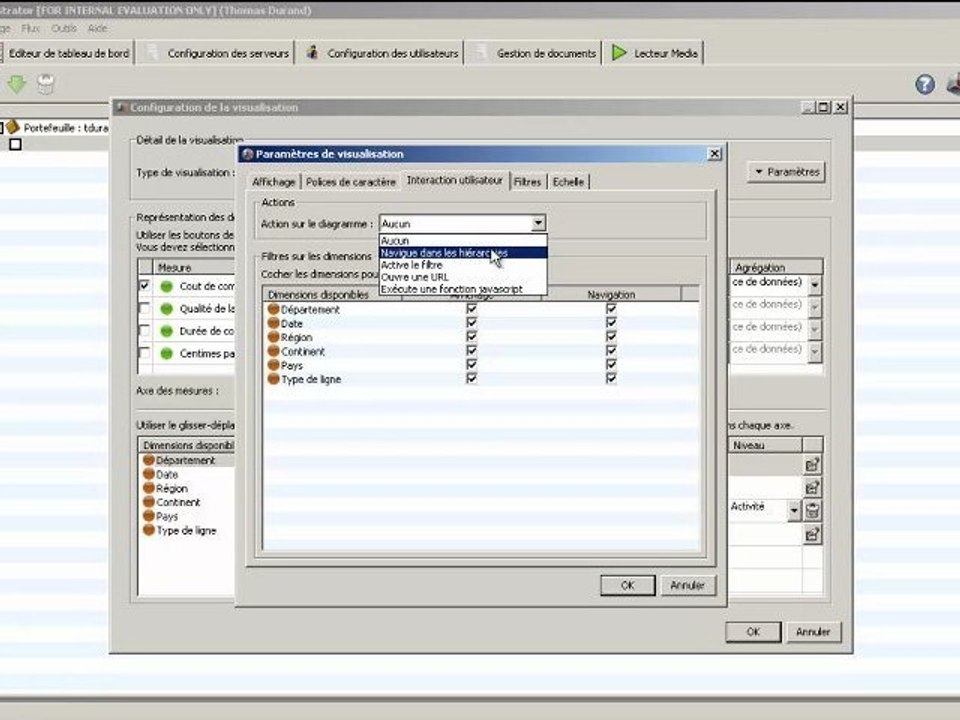Click green icon for Cout measure
This screenshot has width=960, height=720.
click(x=166, y=286)
